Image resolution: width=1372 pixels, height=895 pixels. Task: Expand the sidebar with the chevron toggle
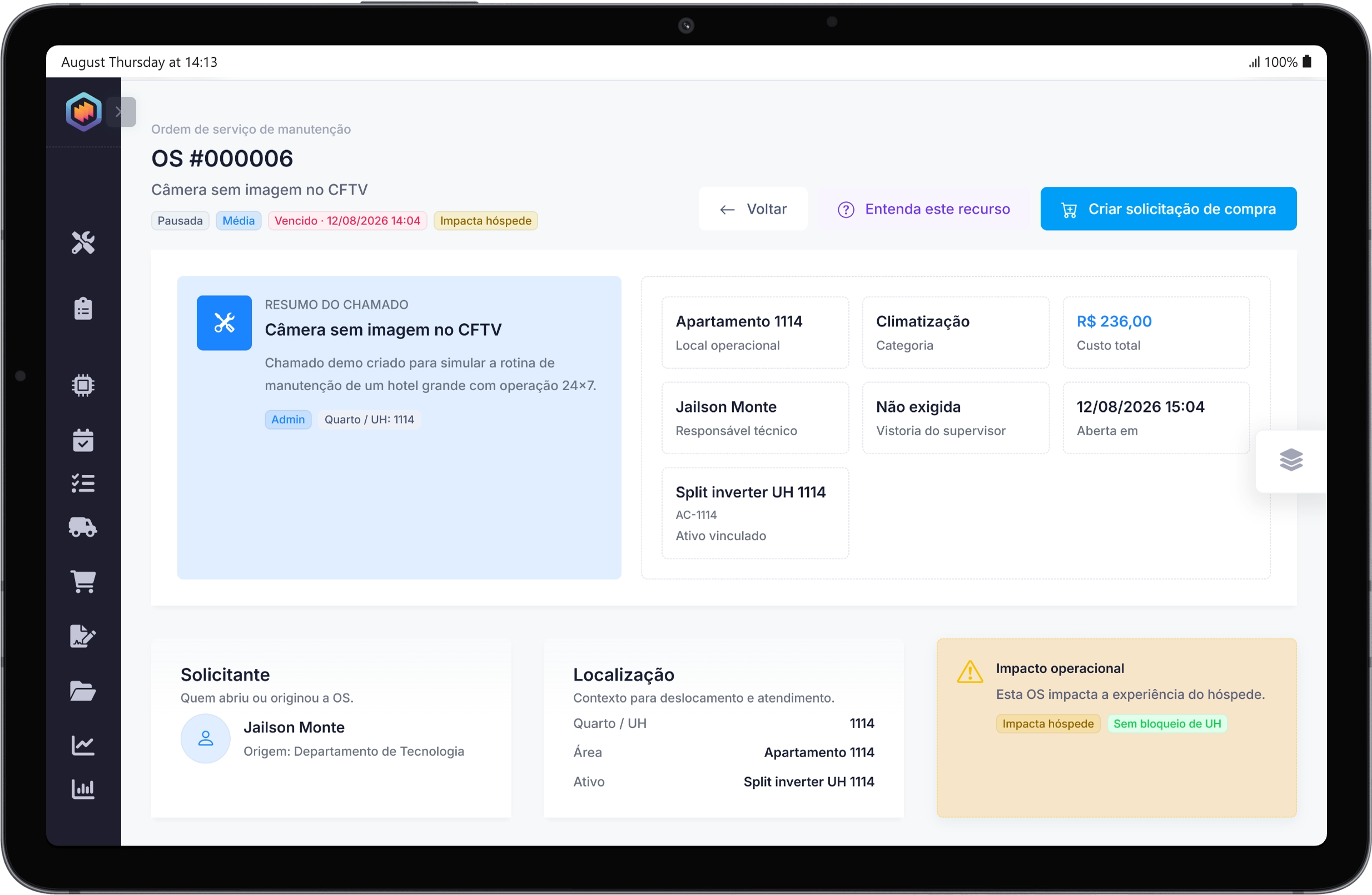point(121,112)
